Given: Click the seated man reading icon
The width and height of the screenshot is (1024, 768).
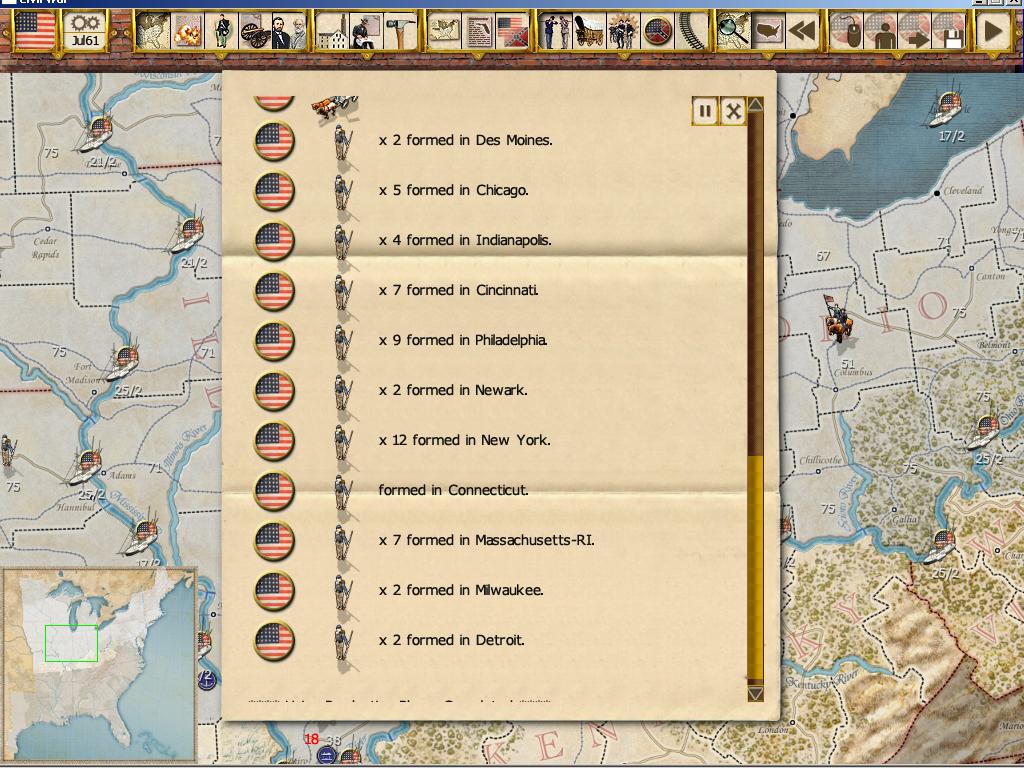Looking at the screenshot, I should point(366,31).
